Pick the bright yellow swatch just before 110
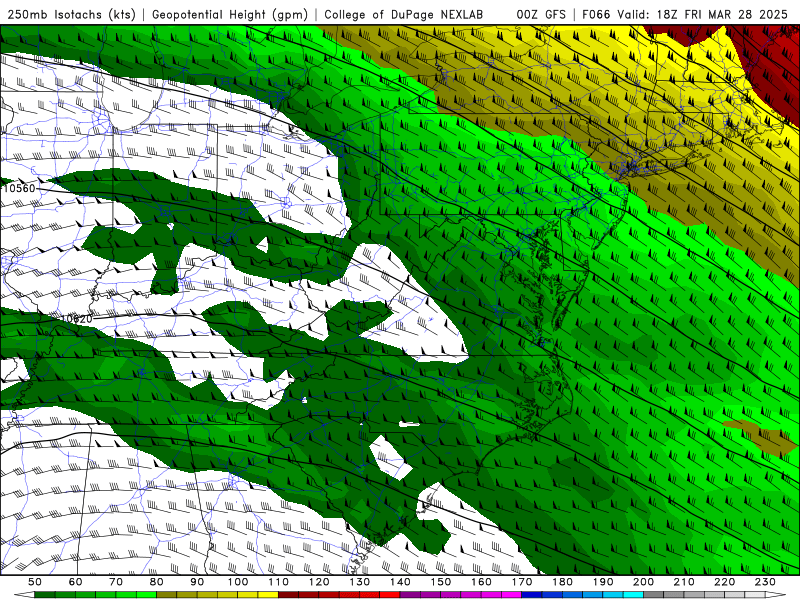Screen dimensions: 800x600 [268, 595]
